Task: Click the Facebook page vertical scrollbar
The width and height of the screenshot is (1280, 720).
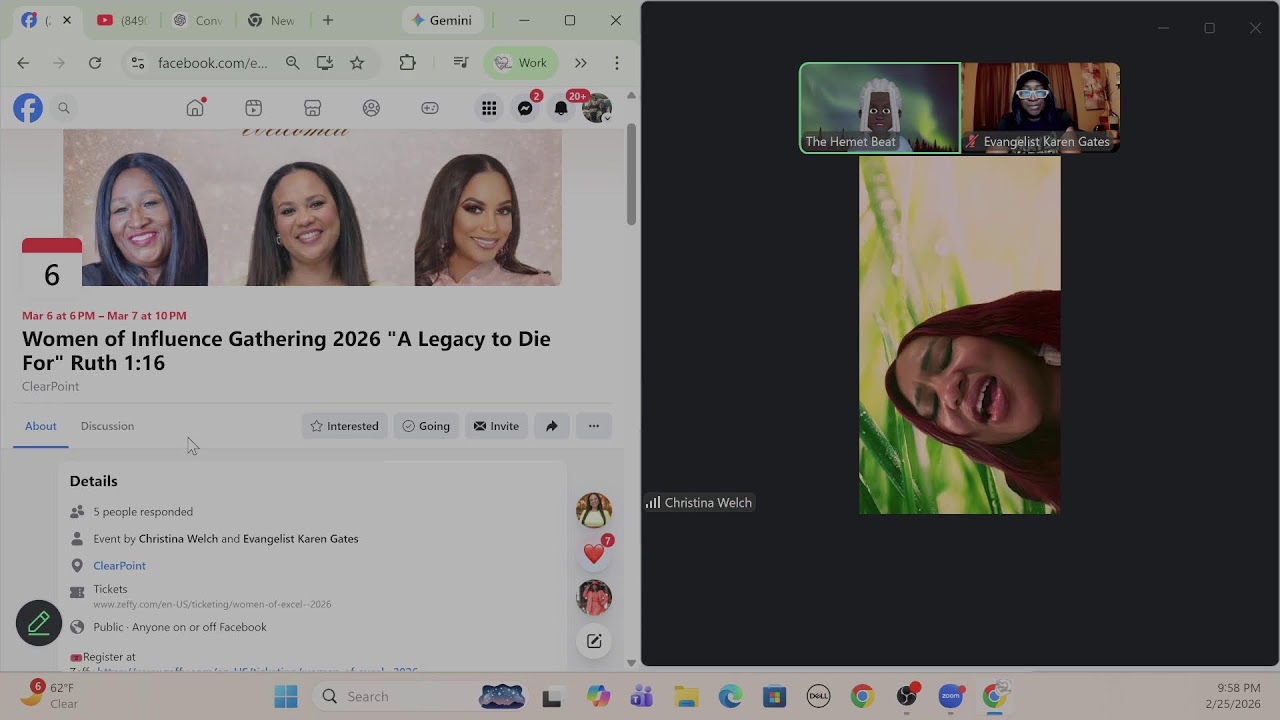Action: pyautogui.click(x=631, y=175)
